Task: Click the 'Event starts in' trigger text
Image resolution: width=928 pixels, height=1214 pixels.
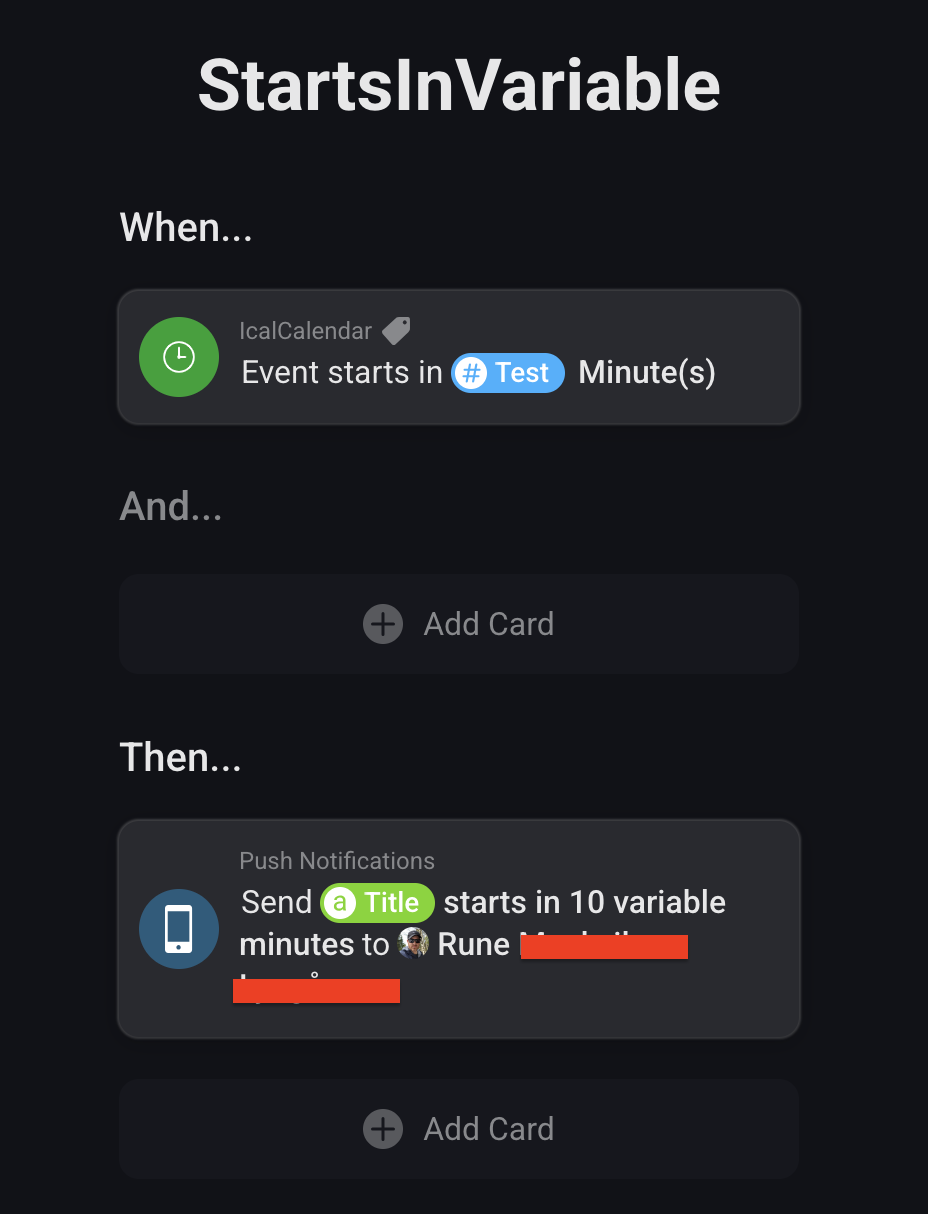Action: pos(342,373)
